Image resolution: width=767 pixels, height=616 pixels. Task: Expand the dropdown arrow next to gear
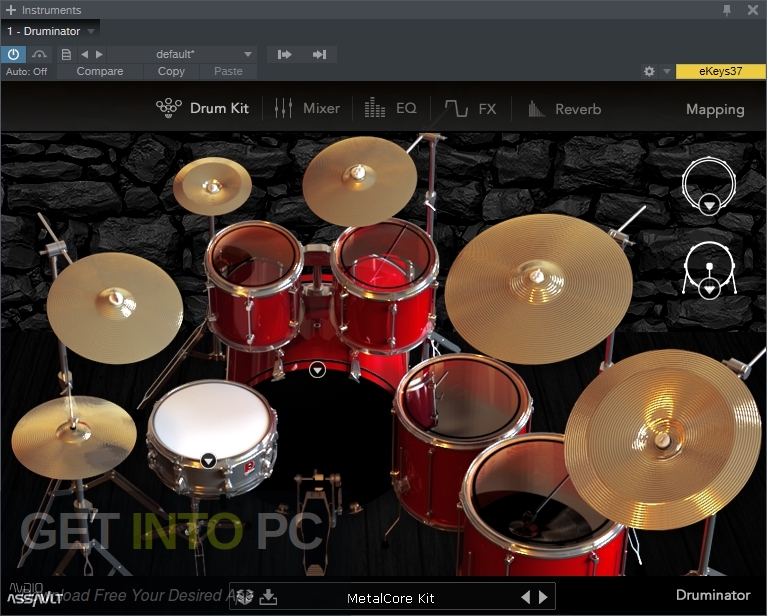point(666,71)
